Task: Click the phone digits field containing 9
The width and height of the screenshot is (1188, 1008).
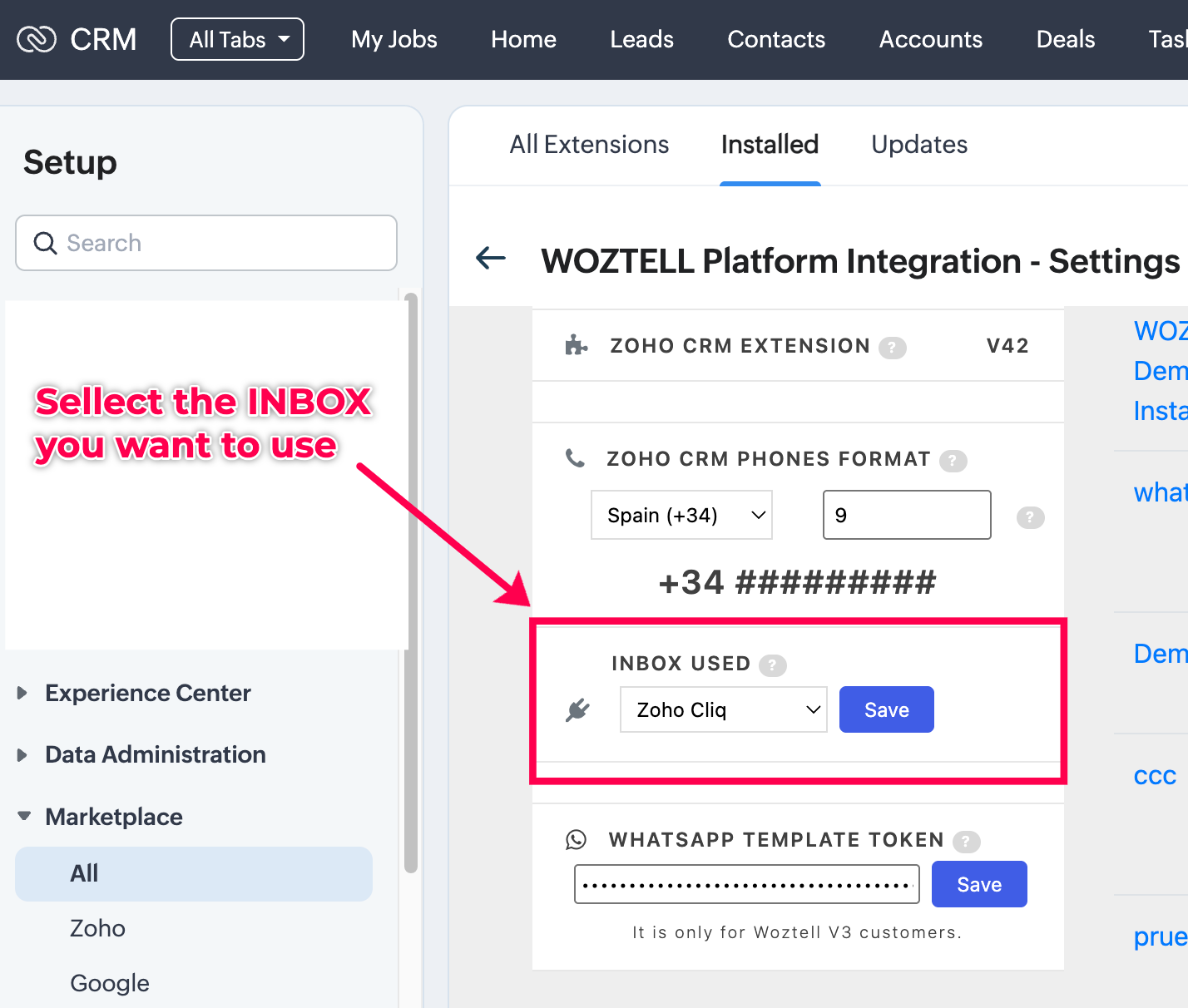Action: click(907, 515)
